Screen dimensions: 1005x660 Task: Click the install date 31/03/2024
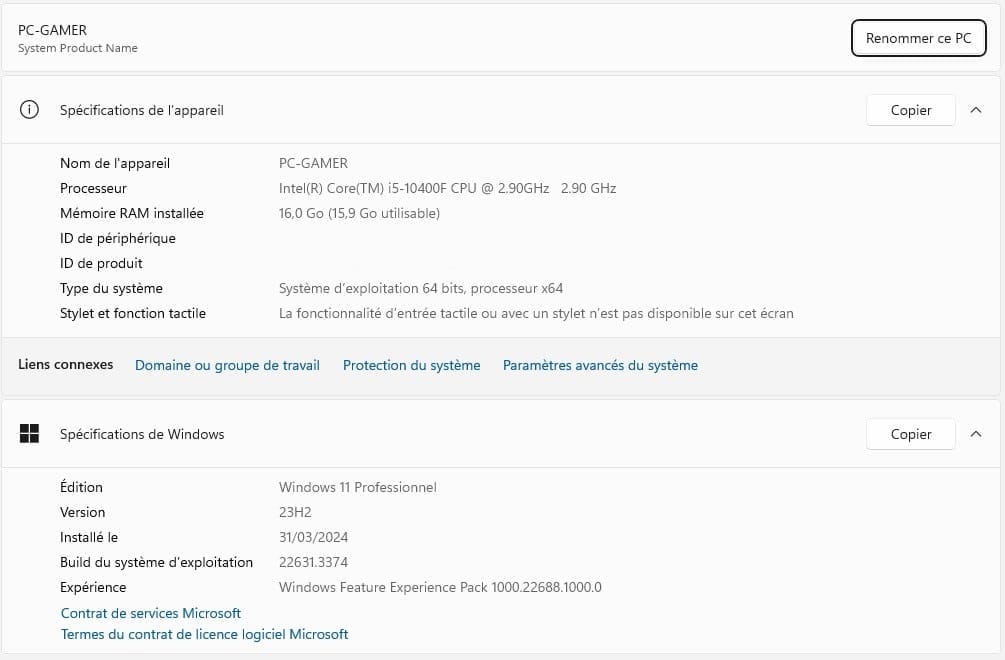pos(313,537)
